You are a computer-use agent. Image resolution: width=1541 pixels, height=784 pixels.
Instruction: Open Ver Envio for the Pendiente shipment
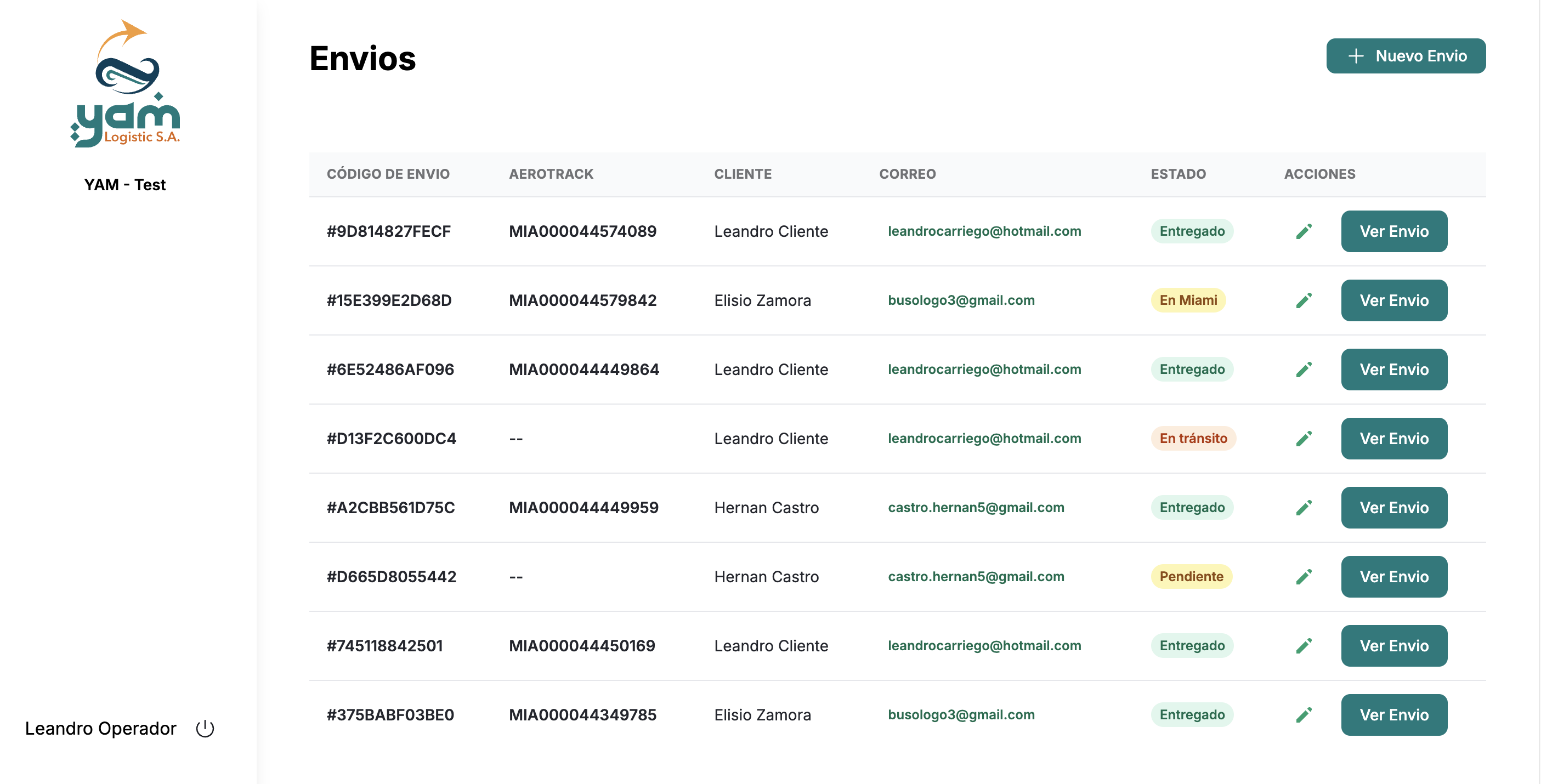1393,577
